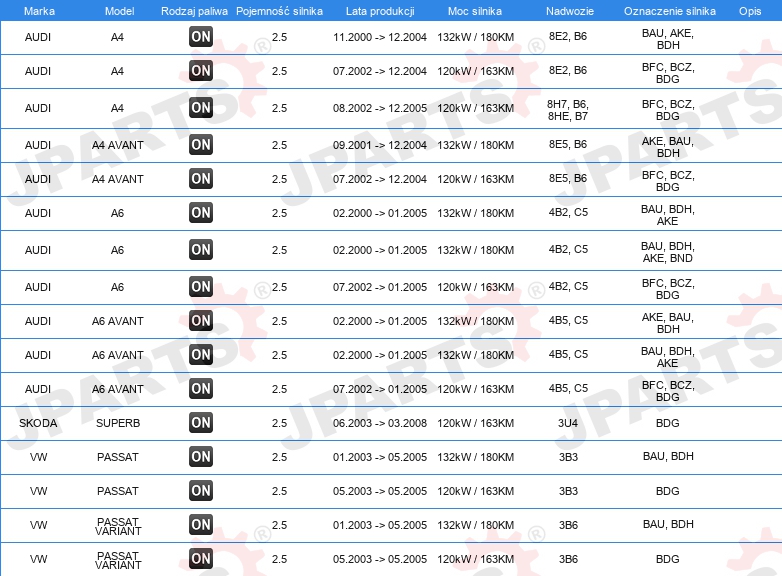Click the Rodzaj paliwa column header
Screen dimensions: 782x576
tap(194, 11)
